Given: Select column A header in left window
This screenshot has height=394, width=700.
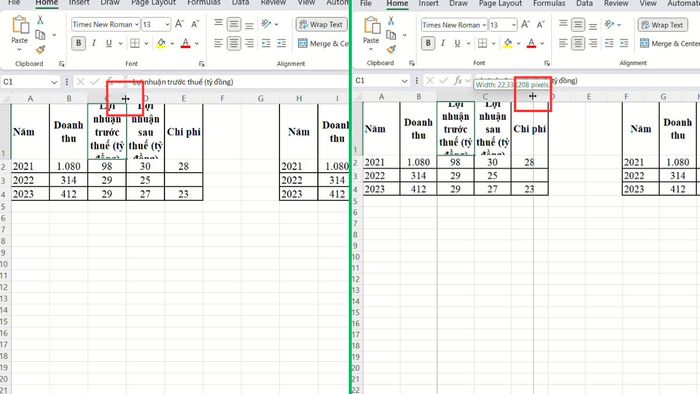Looking at the screenshot, I should click(x=30, y=98).
